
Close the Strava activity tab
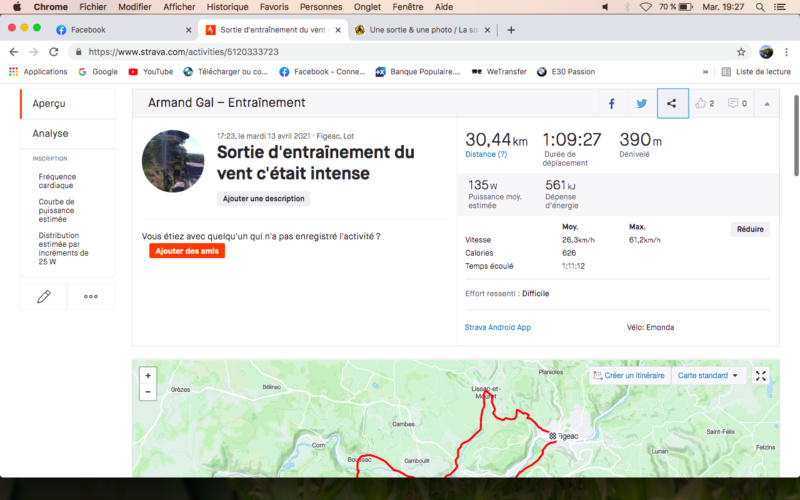point(338,30)
